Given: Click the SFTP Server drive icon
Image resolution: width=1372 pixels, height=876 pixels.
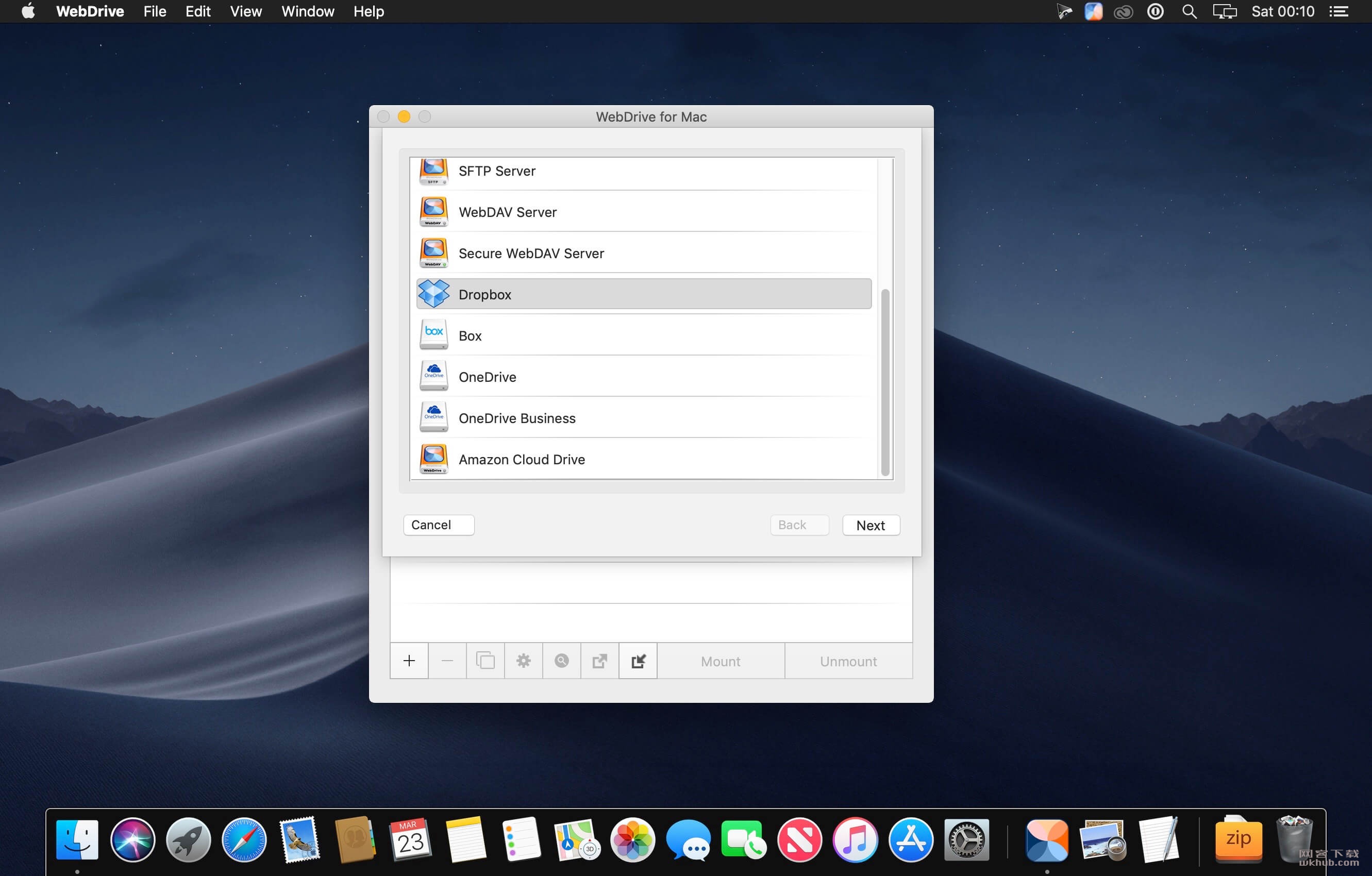Looking at the screenshot, I should coord(433,172).
